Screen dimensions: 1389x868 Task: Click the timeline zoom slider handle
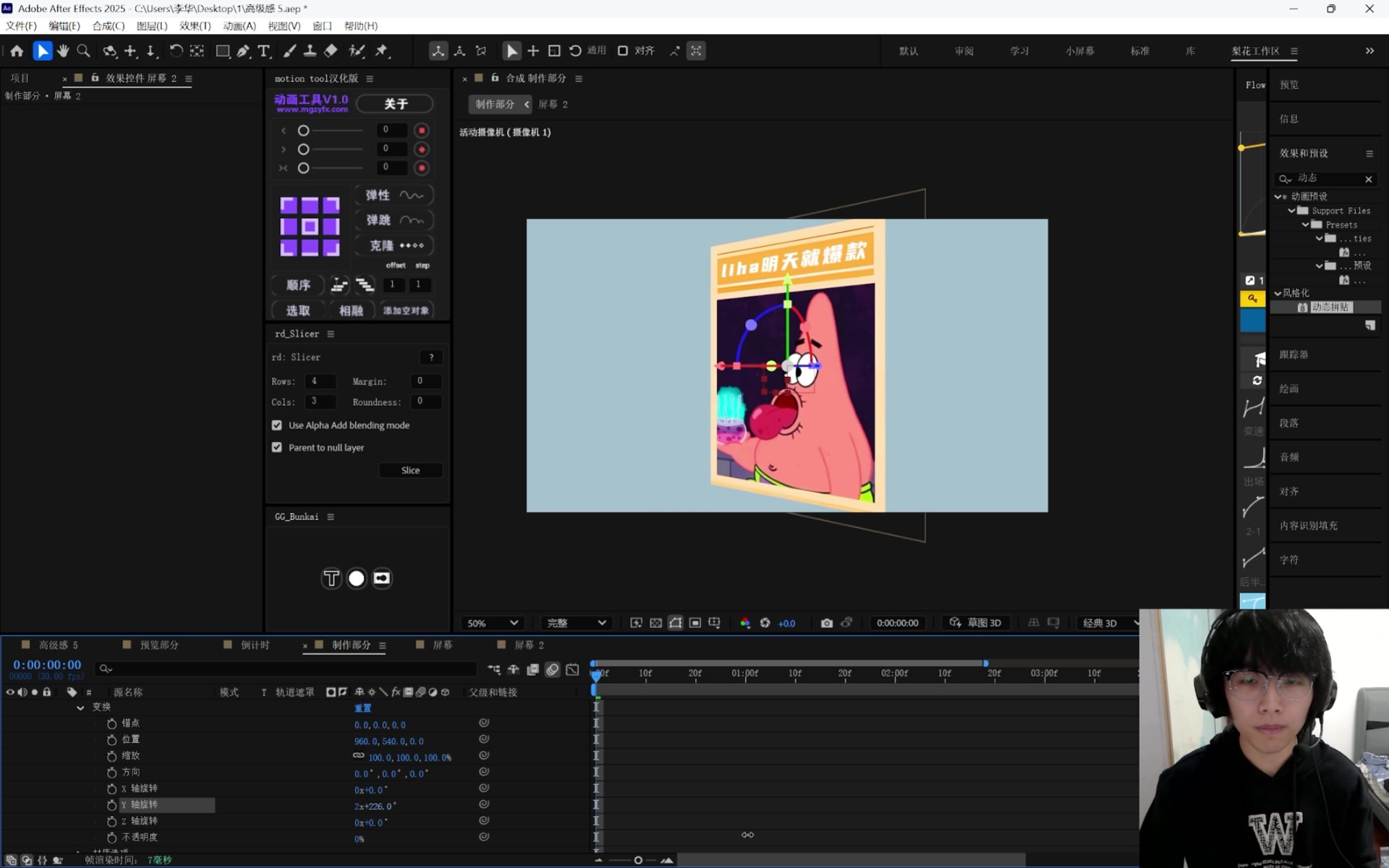pos(638,860)
